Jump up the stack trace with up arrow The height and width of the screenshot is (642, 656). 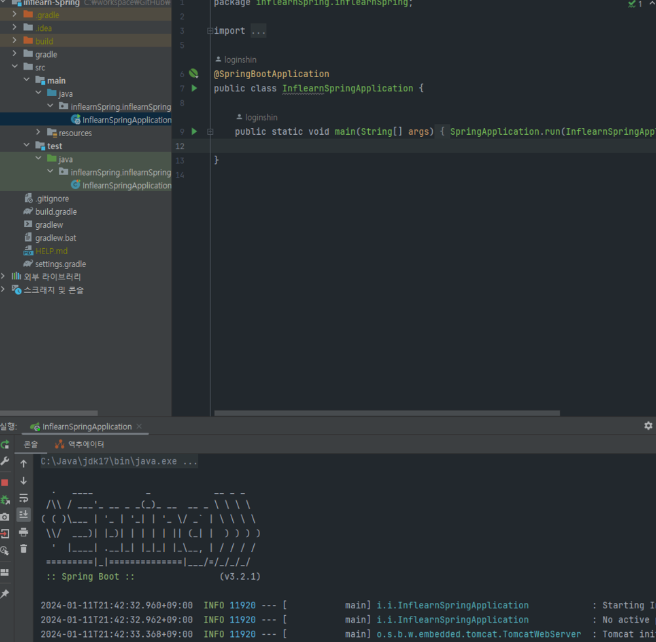pos(23,463)
